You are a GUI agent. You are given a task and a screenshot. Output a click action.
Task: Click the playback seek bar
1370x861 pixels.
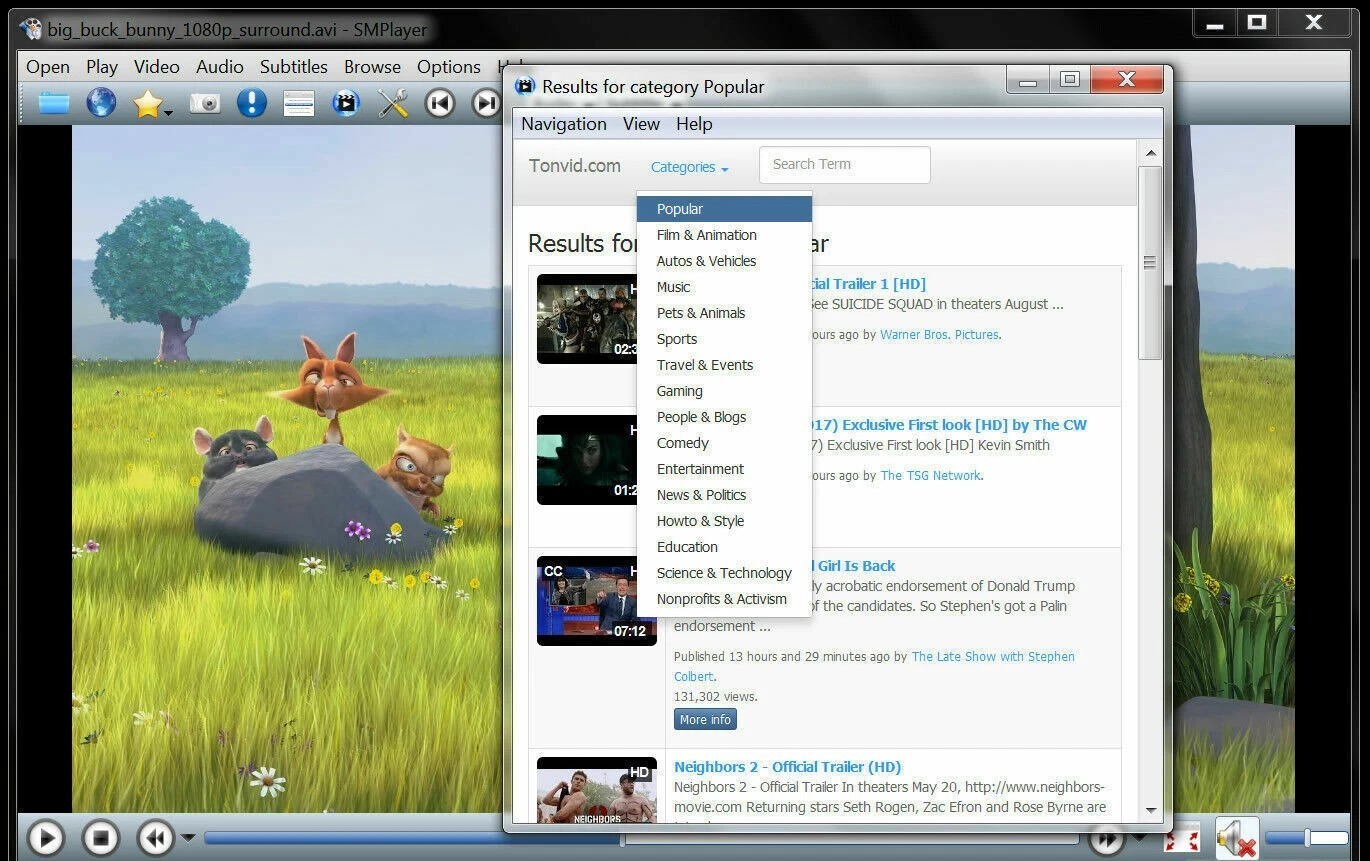click(x=640, y=838)
